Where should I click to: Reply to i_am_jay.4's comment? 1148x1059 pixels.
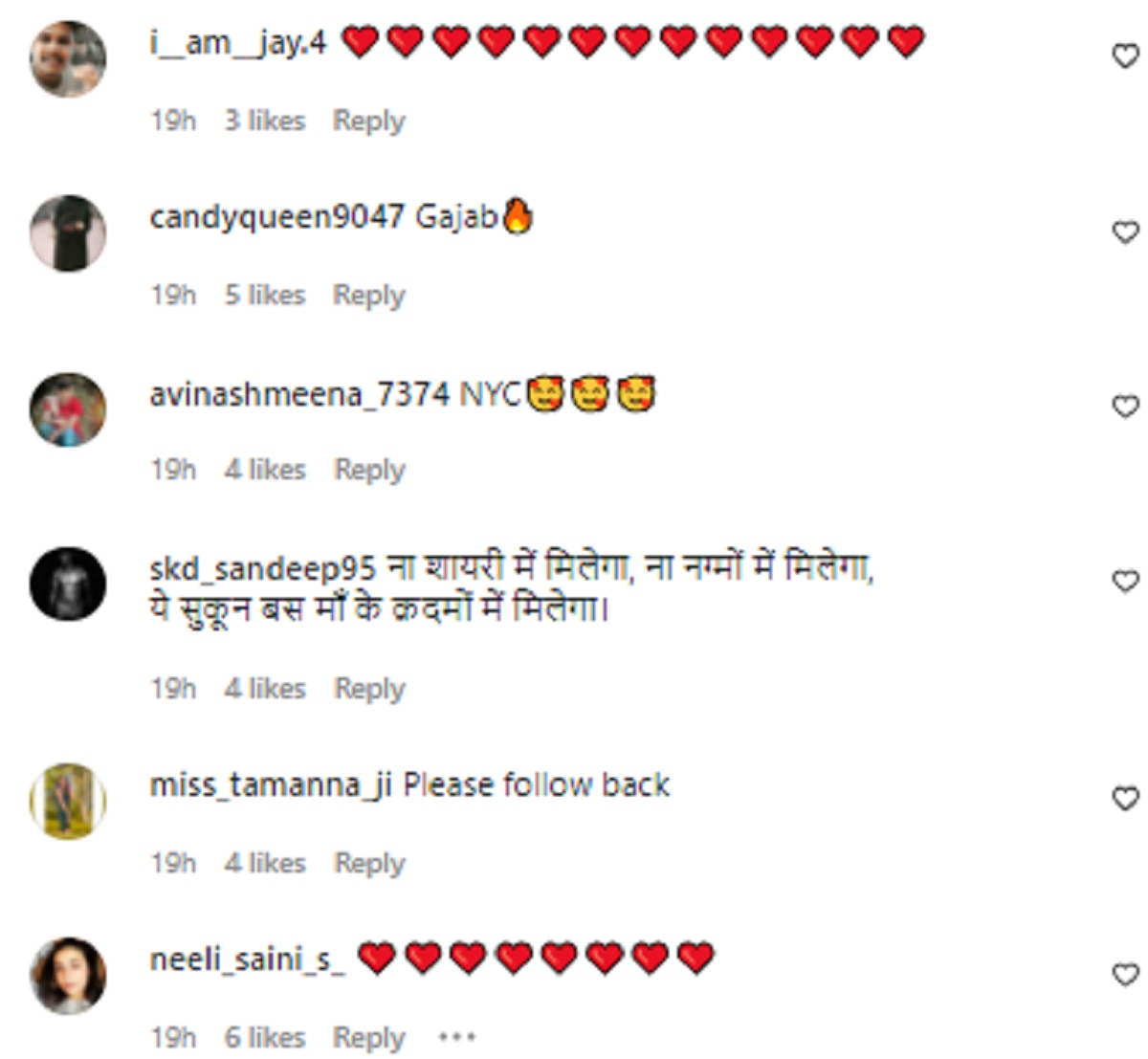(x=368, y=121)
